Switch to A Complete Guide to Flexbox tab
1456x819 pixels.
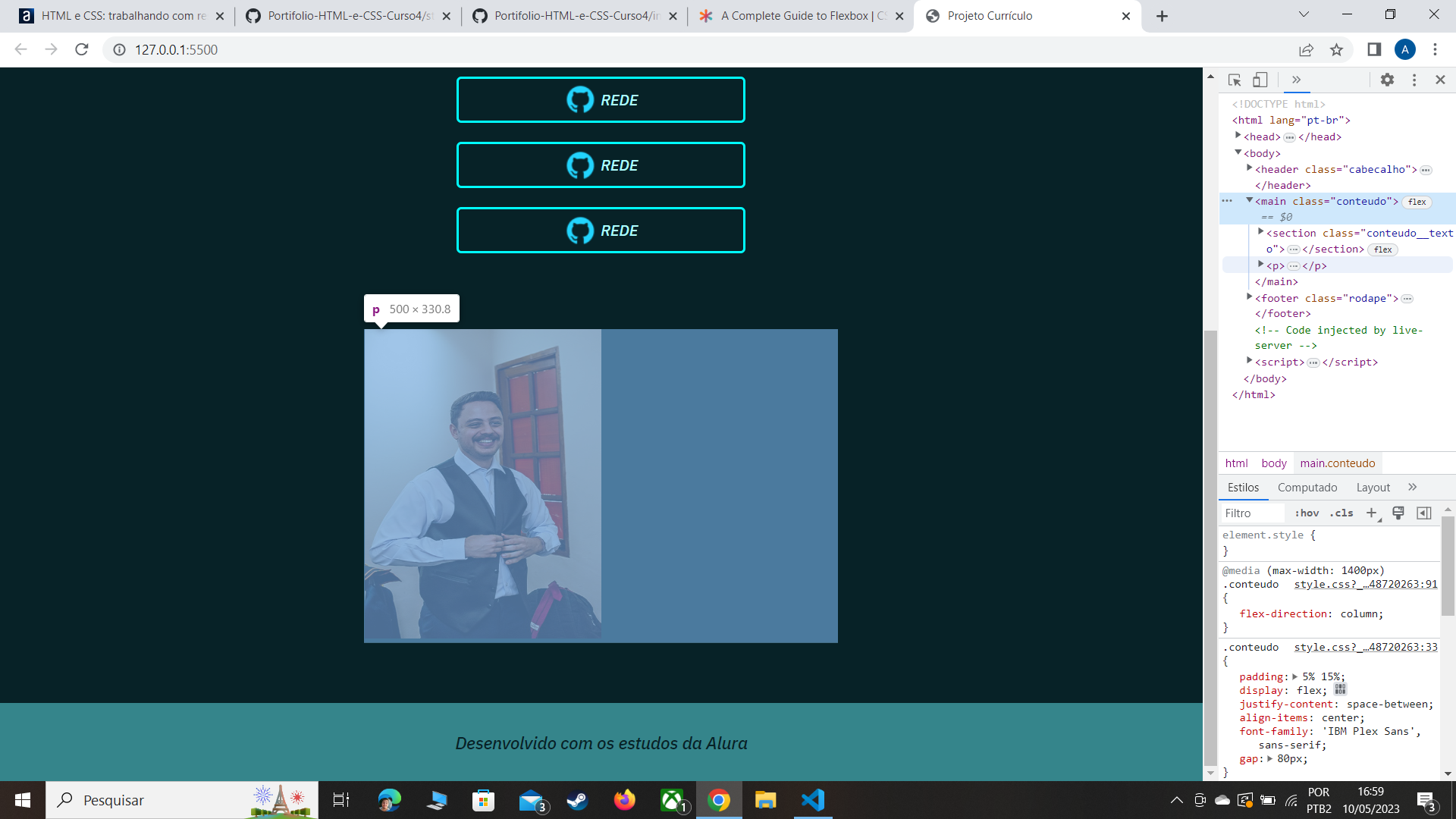click(x=800, y=16)
